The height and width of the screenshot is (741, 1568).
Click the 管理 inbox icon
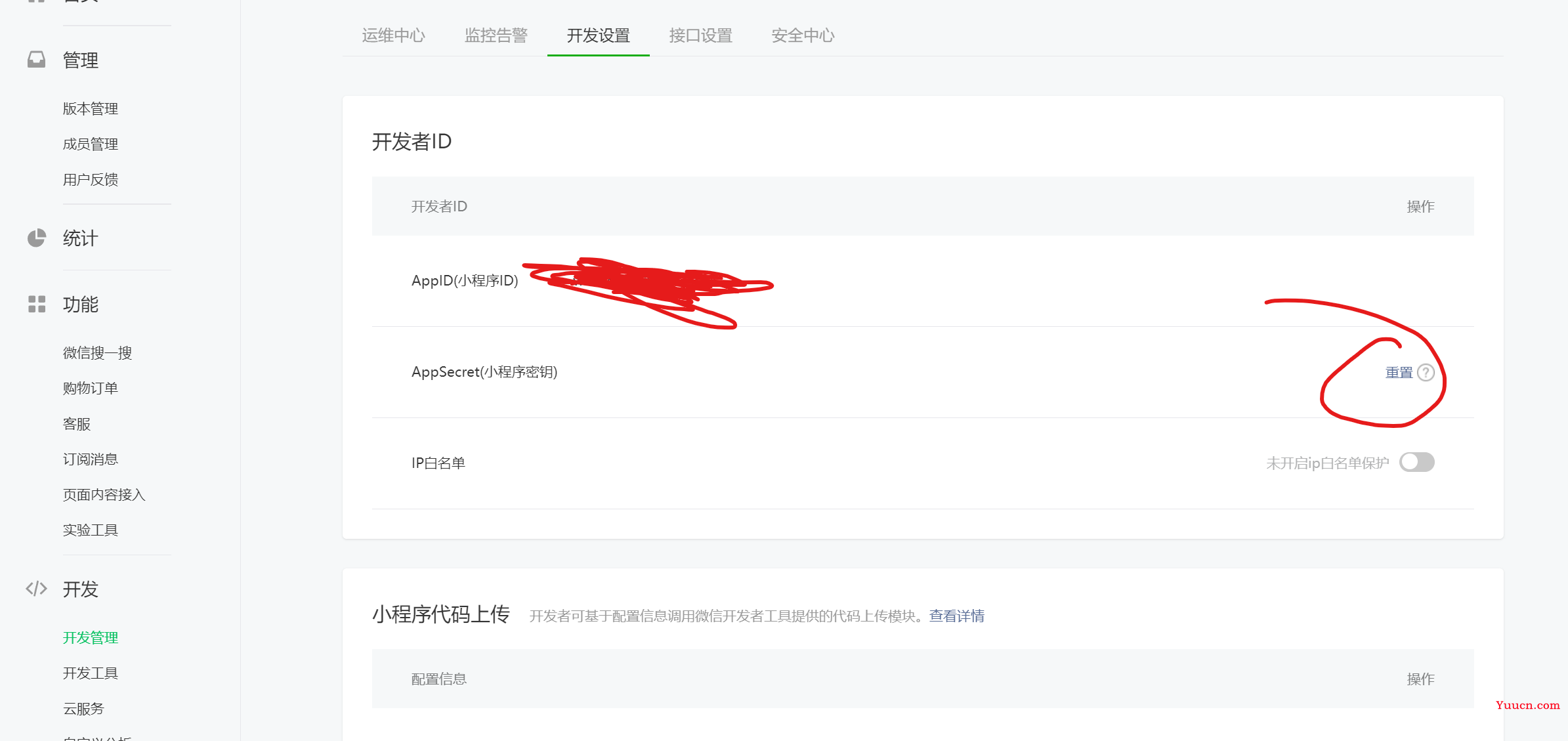[37, 60]
